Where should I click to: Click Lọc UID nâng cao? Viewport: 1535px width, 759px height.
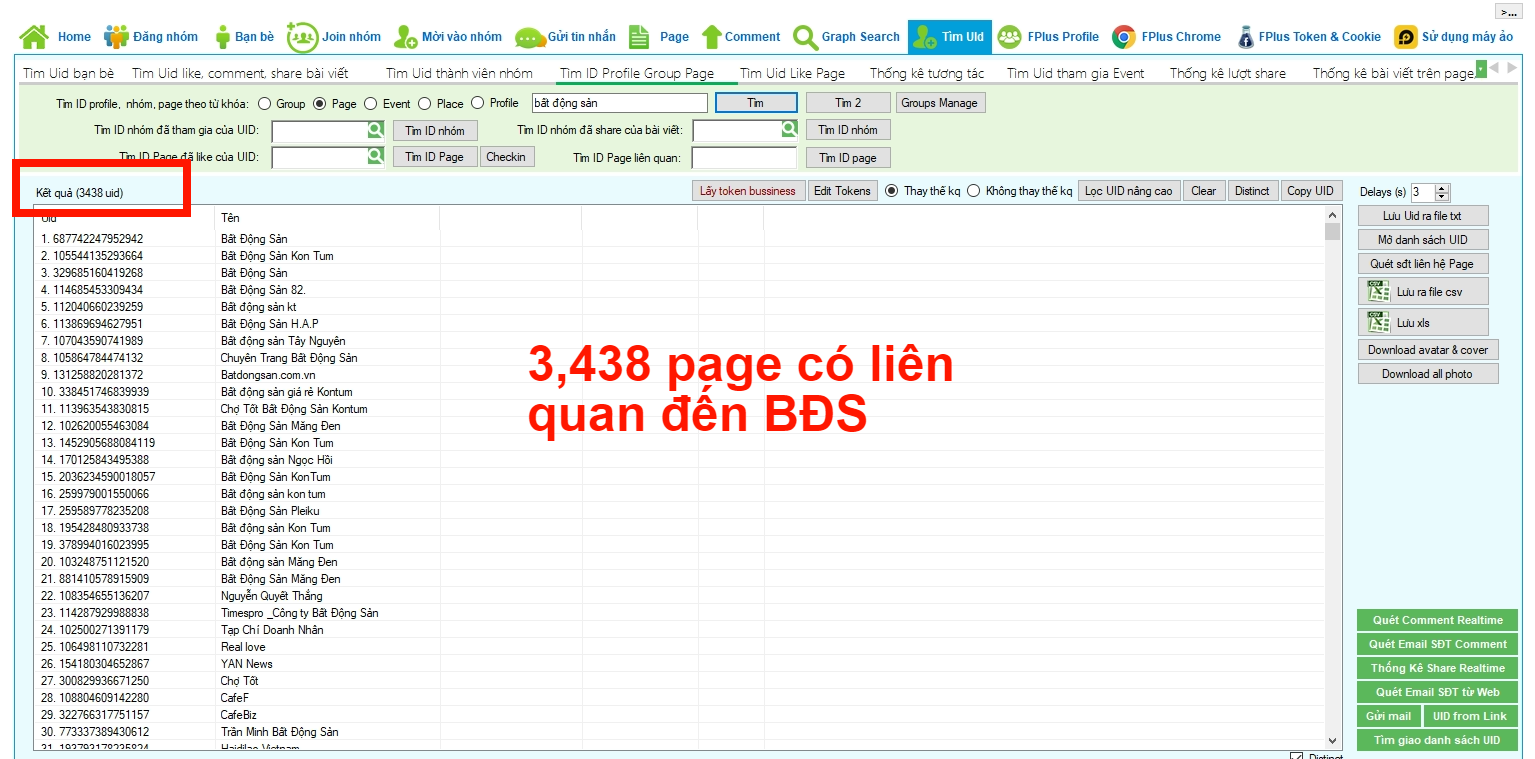(1129, 191)
